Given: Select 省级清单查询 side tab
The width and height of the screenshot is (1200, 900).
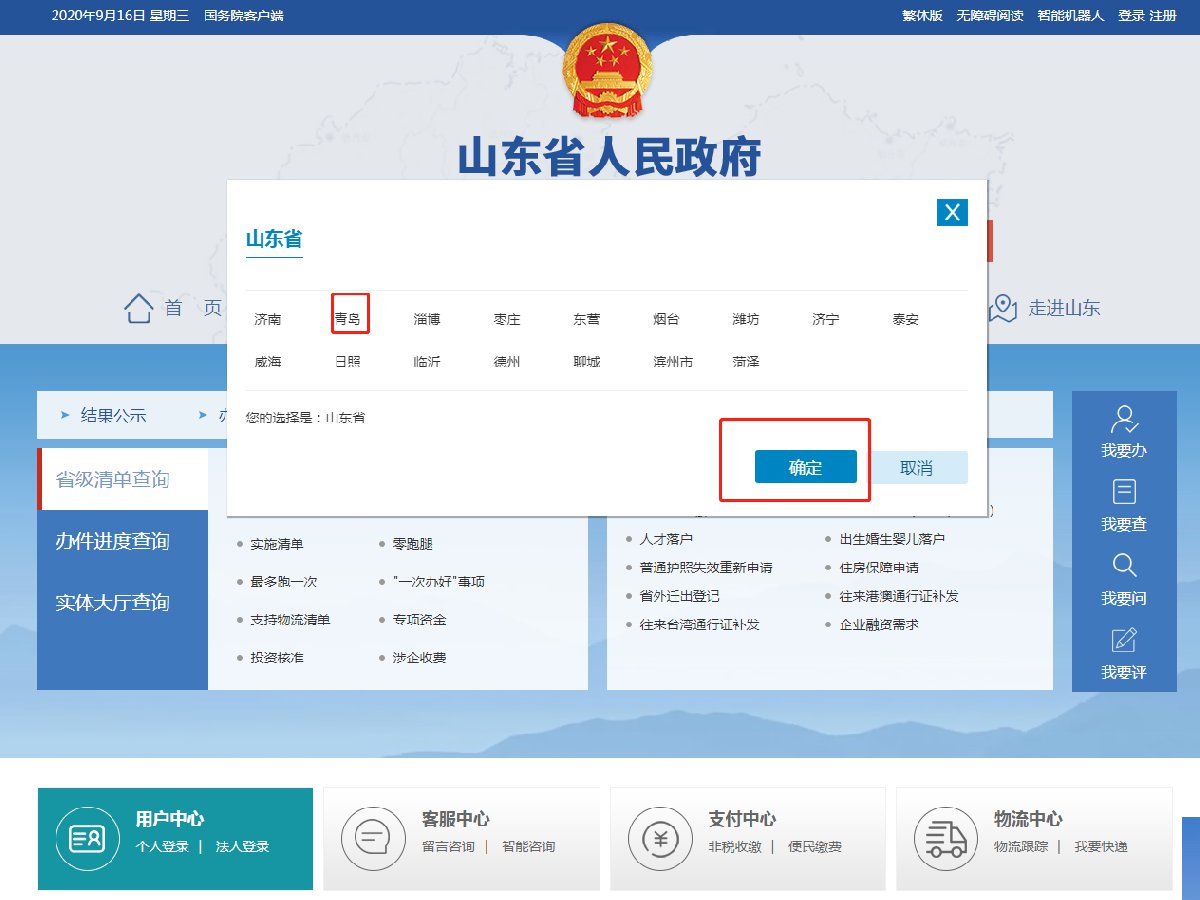Looking at the screenshot, I should (122, 479).
